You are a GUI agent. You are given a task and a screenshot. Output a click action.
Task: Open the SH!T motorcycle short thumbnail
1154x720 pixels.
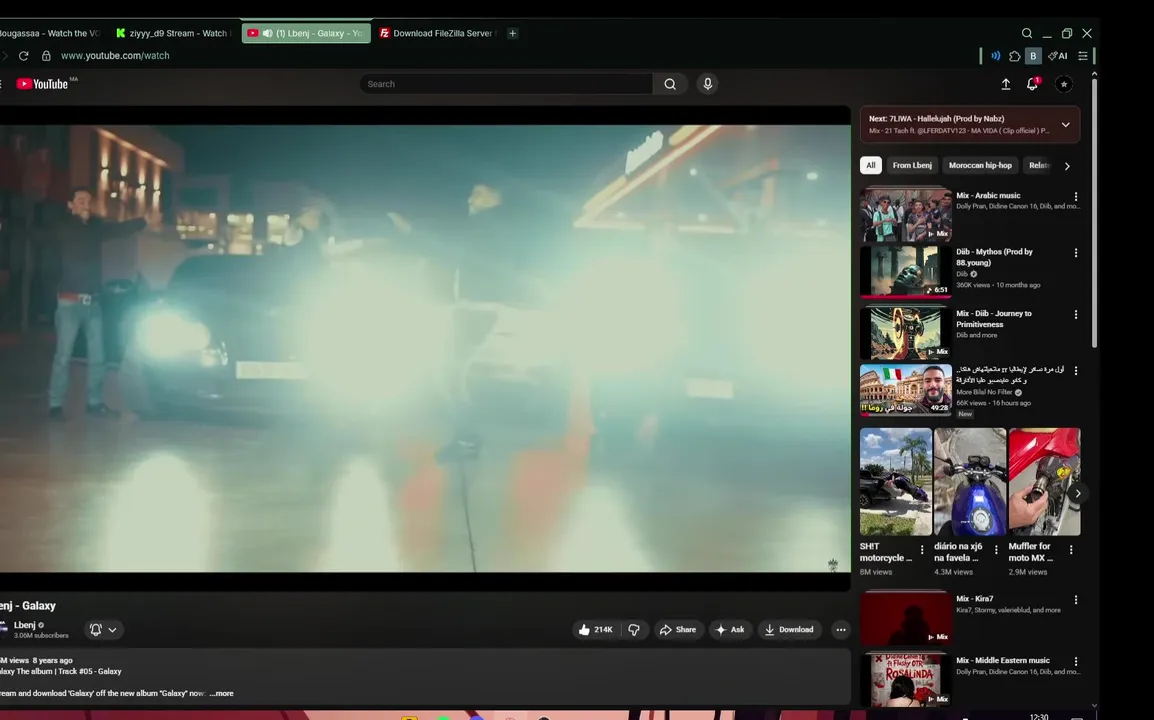(x=896, y=481)
